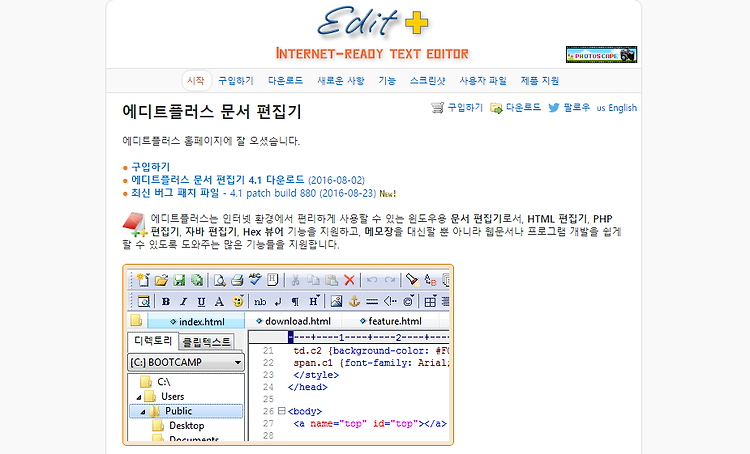750x454 pixels.
Task: Collapse the Public folder tree arrow
Action: click(x=143, y=411)
